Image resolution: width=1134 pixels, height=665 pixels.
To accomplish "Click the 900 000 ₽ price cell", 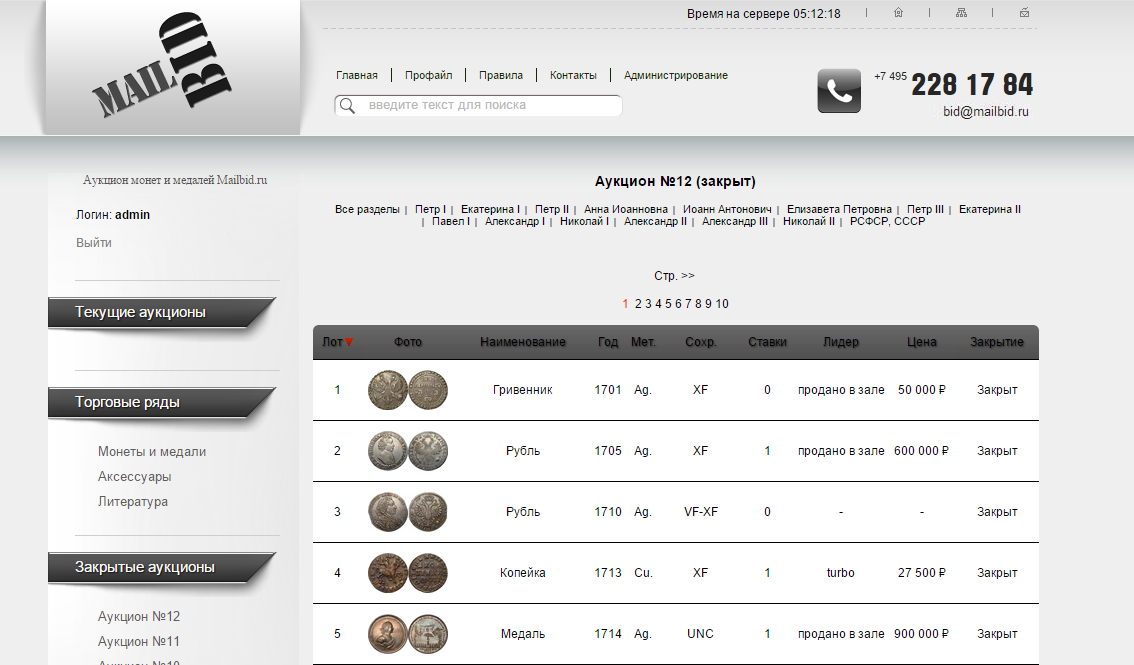I will (x=921, y=634).
